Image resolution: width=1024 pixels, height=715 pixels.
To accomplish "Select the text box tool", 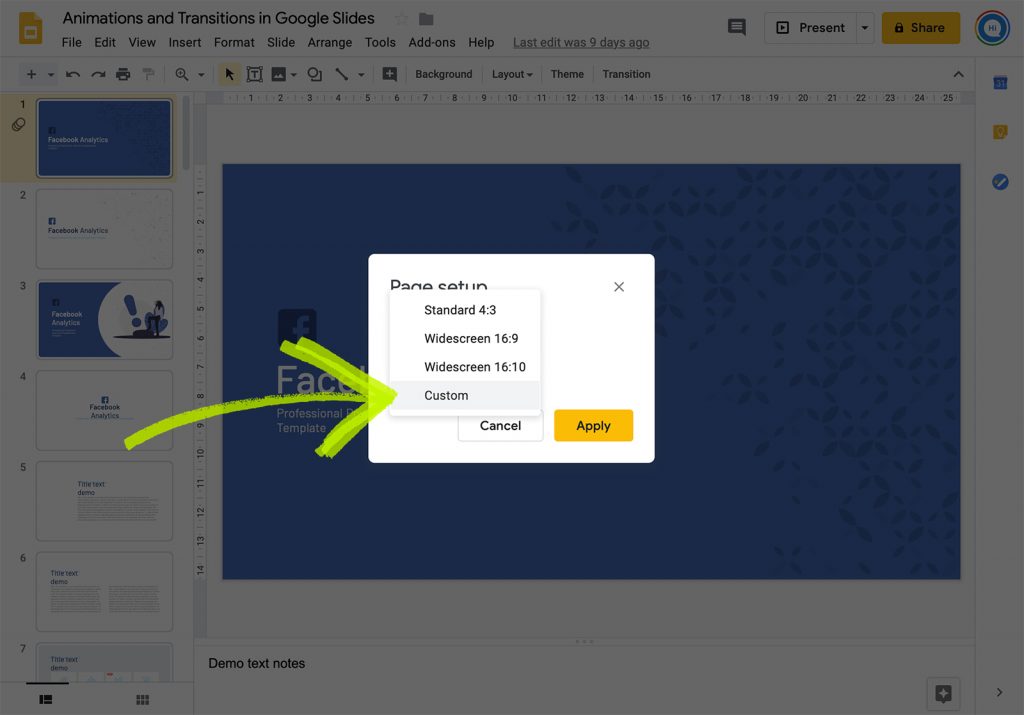I will pyautogui.click(x=255, y=74).
